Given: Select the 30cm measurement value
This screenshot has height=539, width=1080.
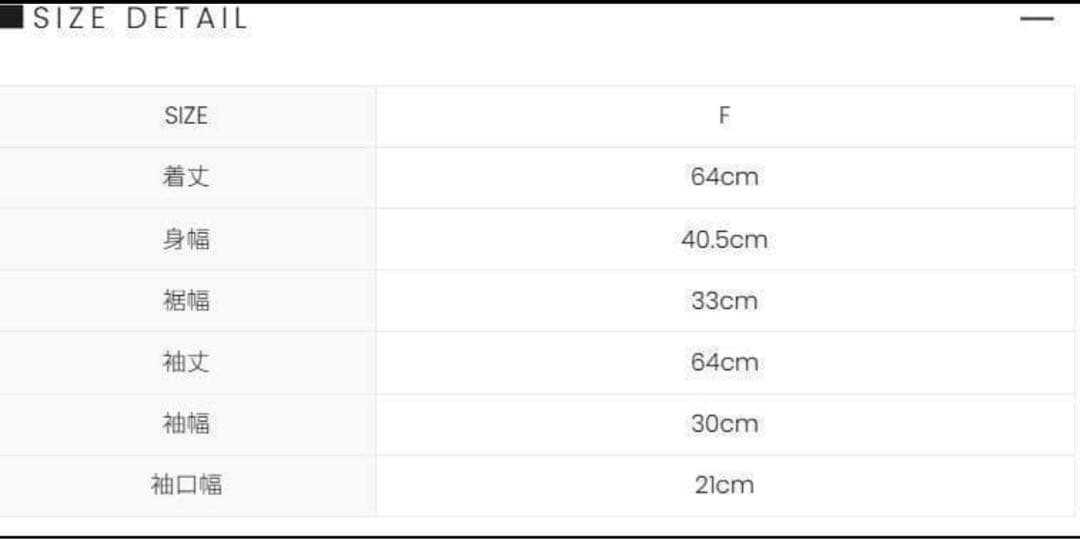Looking at the screenshot, I should [x=724, y=424].
